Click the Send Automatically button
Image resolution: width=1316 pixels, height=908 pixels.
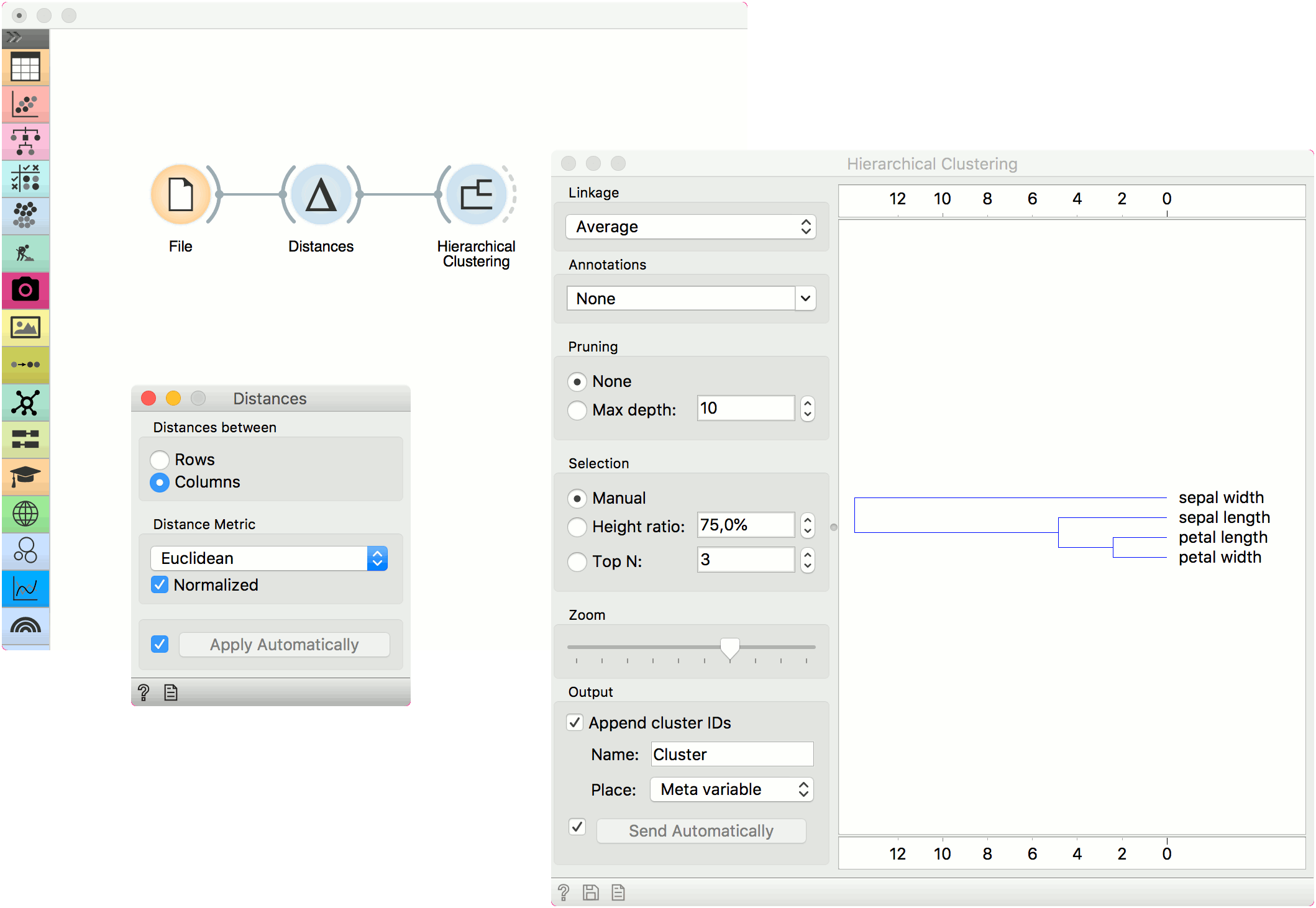point(701,831)
